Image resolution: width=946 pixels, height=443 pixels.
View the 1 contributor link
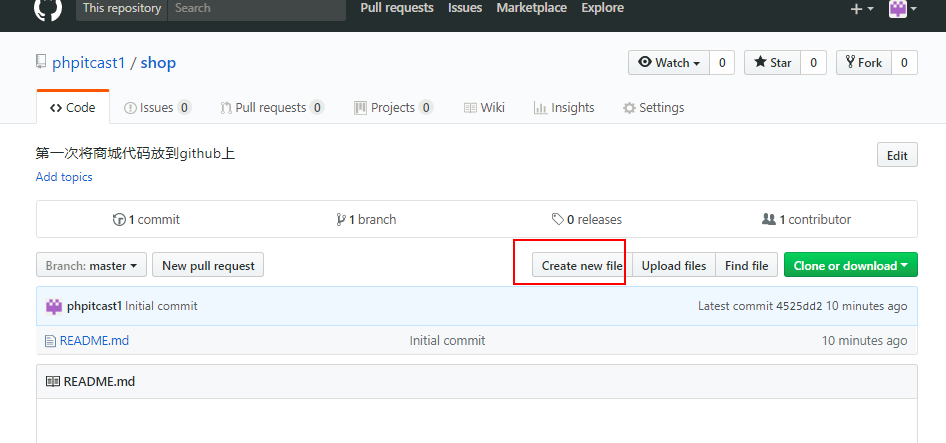[x=806, y=219]
